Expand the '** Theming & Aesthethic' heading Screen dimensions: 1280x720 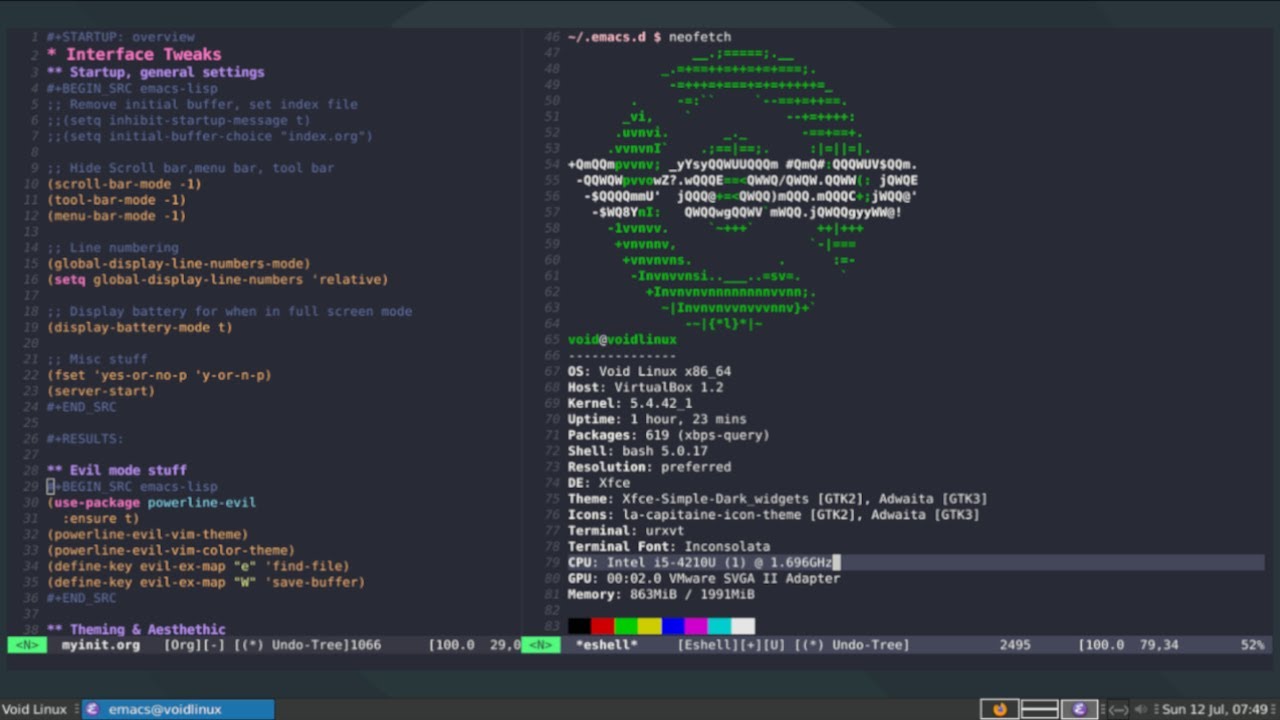[136, 629]
